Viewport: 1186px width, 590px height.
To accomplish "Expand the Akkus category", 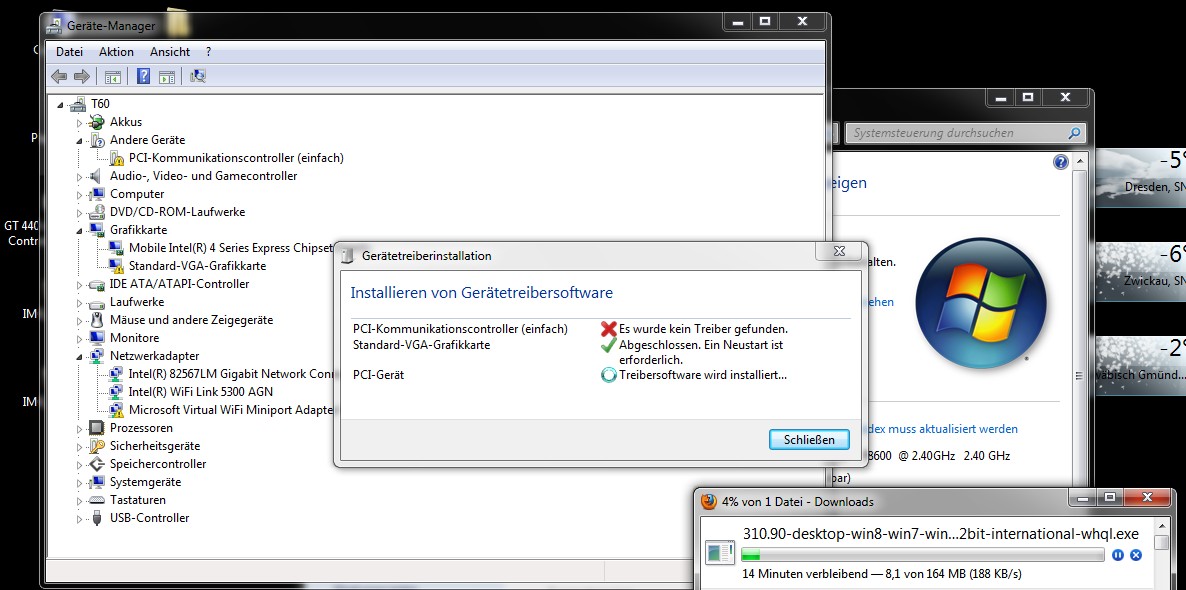I will tap(79, 123).
